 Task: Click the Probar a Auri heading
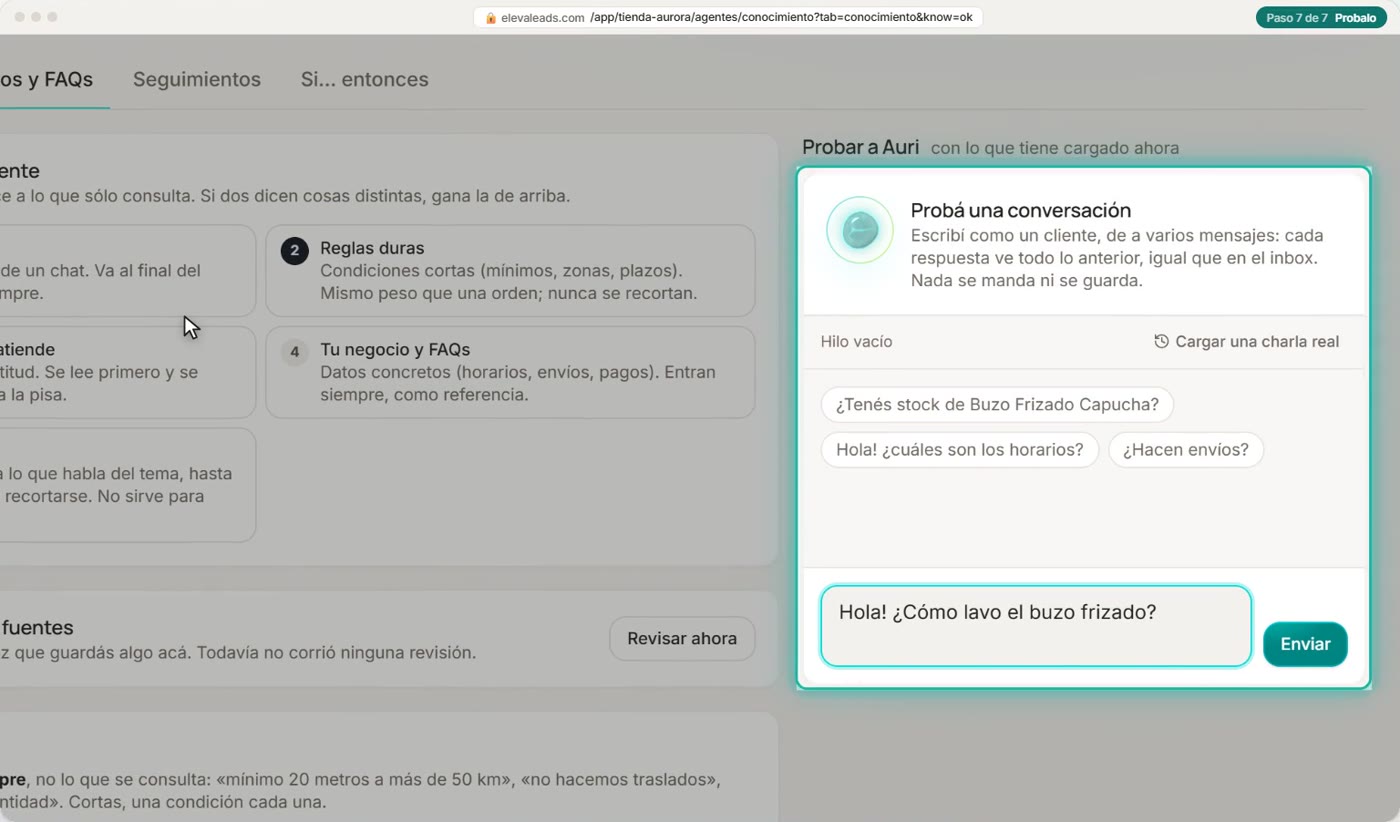tap(861, 148)
